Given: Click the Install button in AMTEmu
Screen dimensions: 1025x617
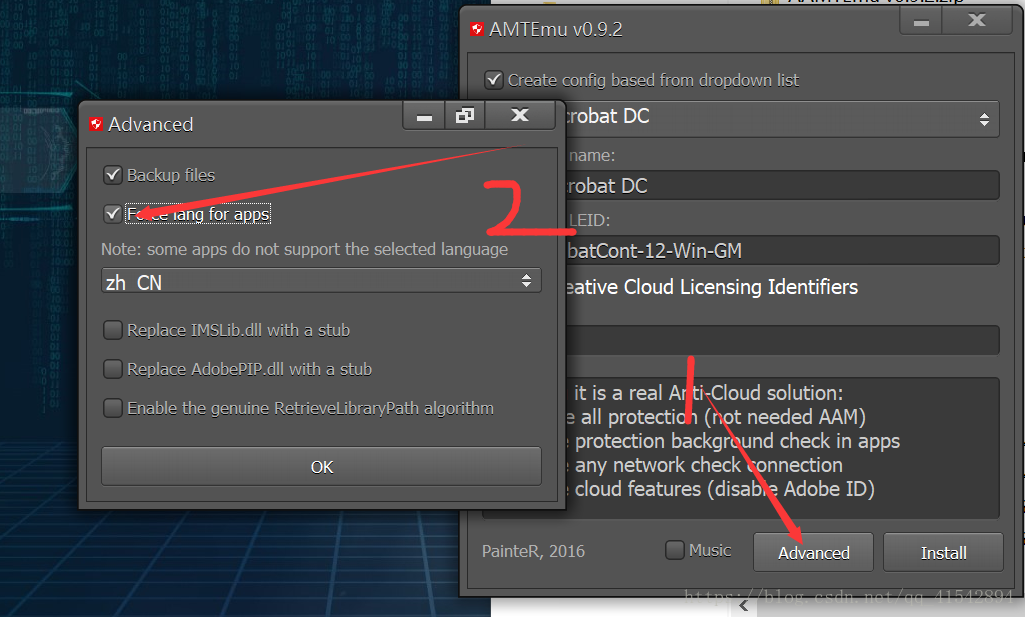Looking at the screenshot, I should pos(943,553).
